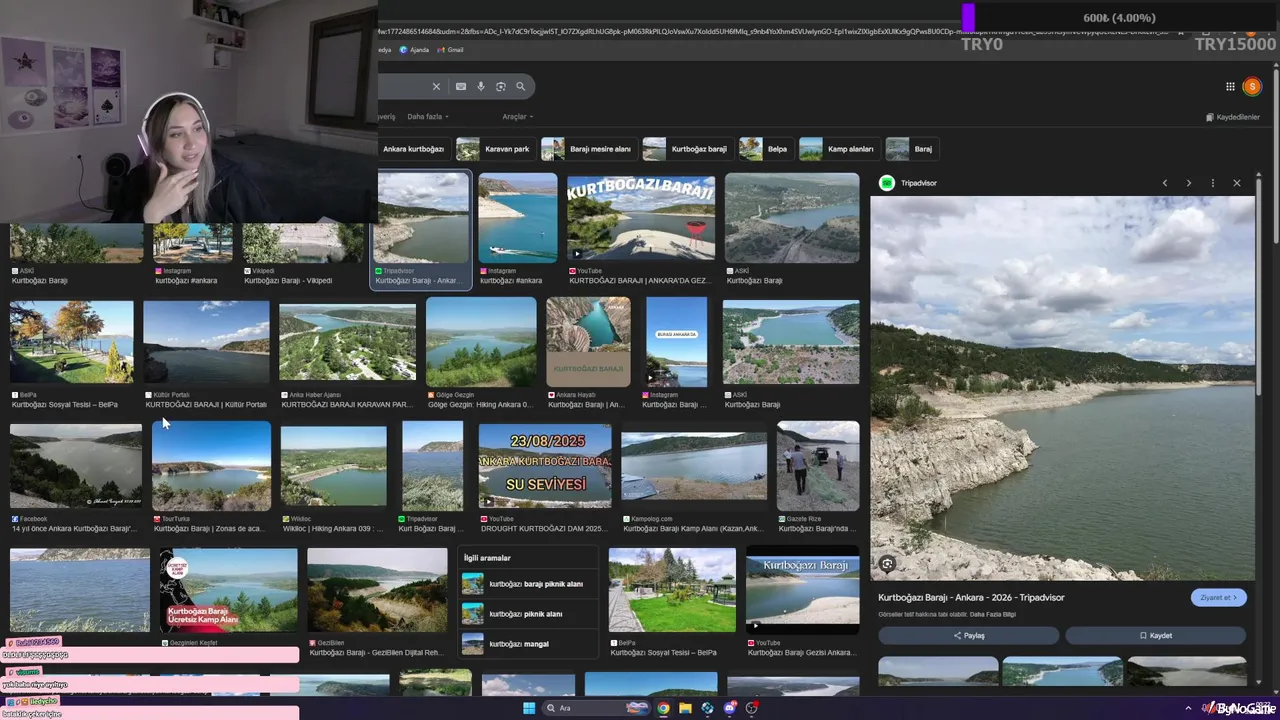
Task: Select the Karavan park filter chip
Action: (x=495, y=149)
